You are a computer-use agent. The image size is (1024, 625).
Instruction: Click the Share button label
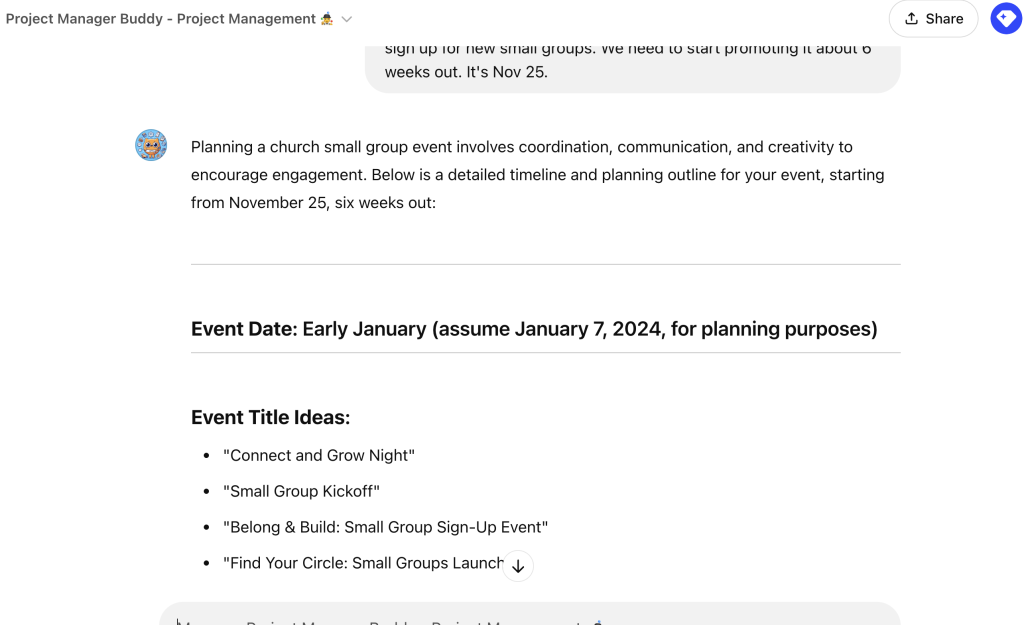click(x=944, y=19)
